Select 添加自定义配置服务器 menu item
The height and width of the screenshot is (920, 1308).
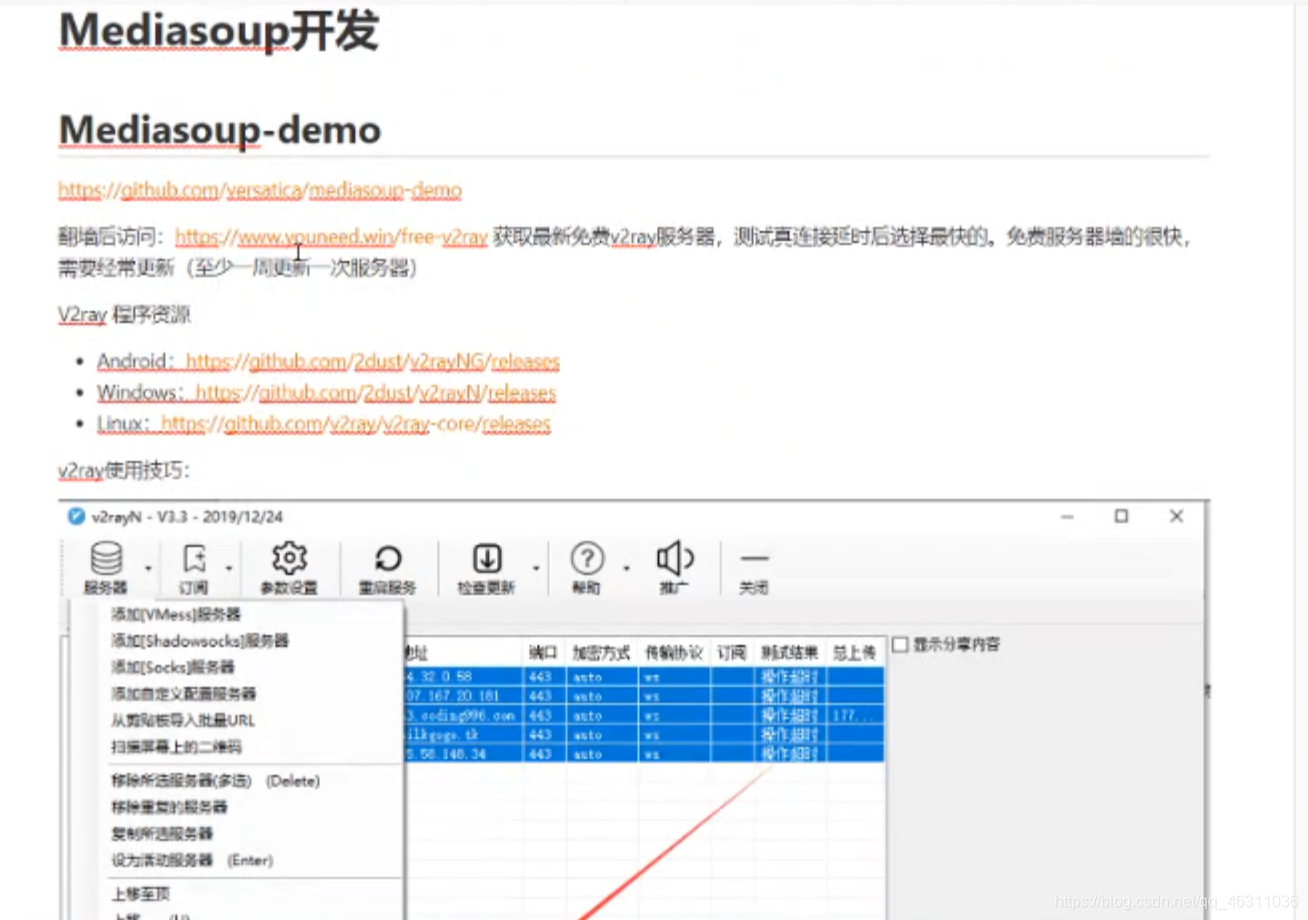coord(183,693)
